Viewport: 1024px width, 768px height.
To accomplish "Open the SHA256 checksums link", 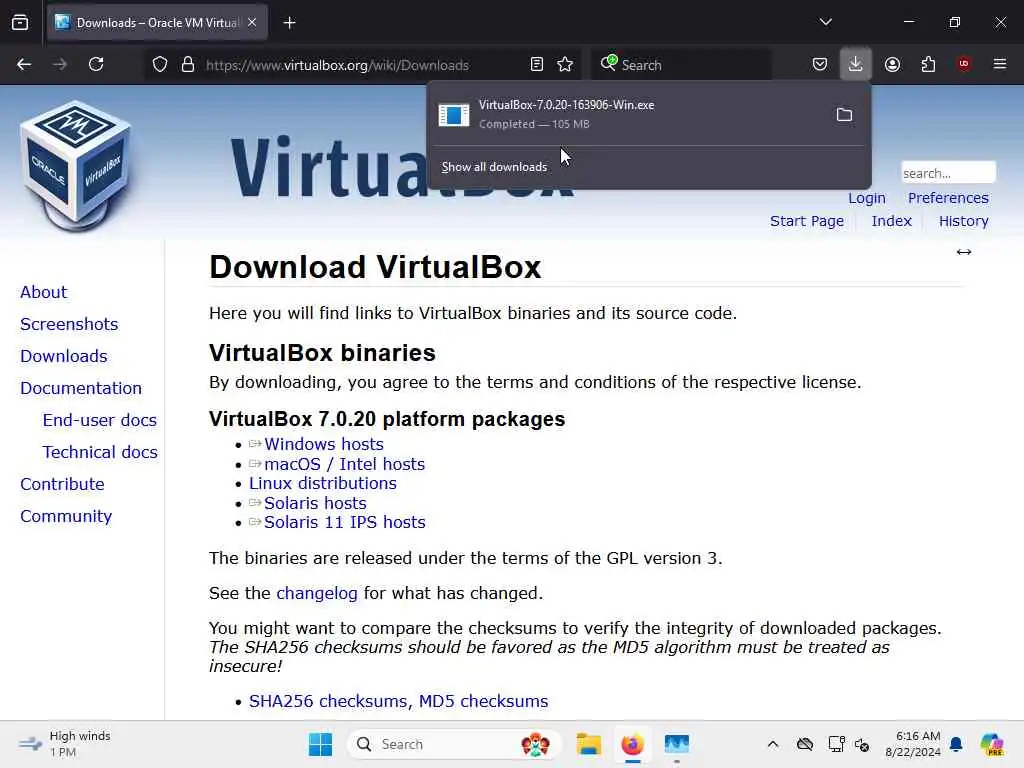I will pos(328,701).
